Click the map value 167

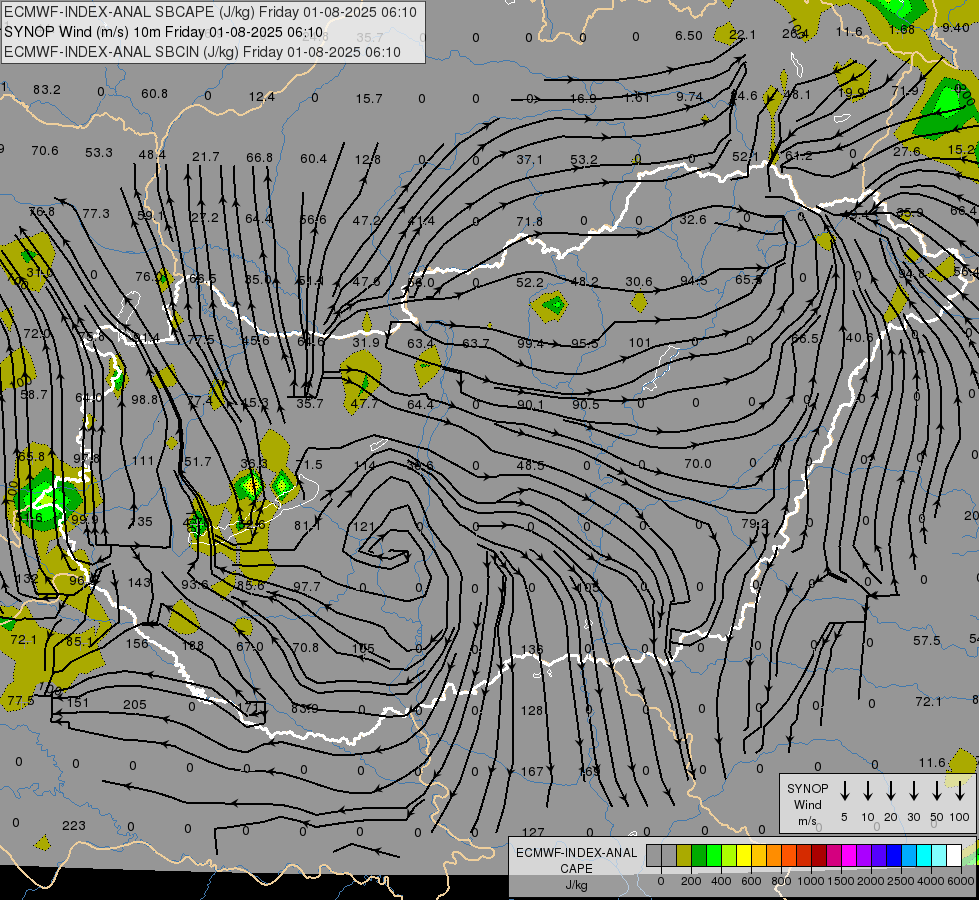point(532,771)
